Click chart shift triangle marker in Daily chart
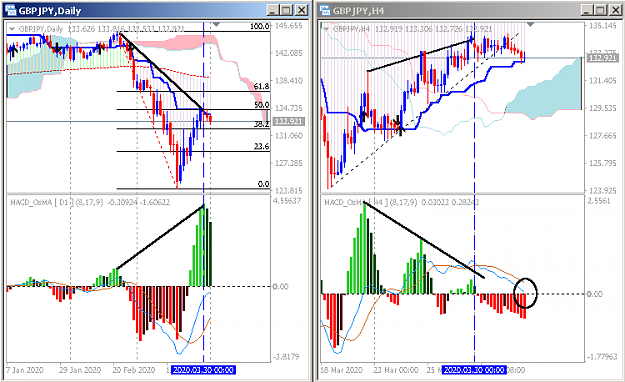This screenshot has width=625, height=382. point(216,25)
